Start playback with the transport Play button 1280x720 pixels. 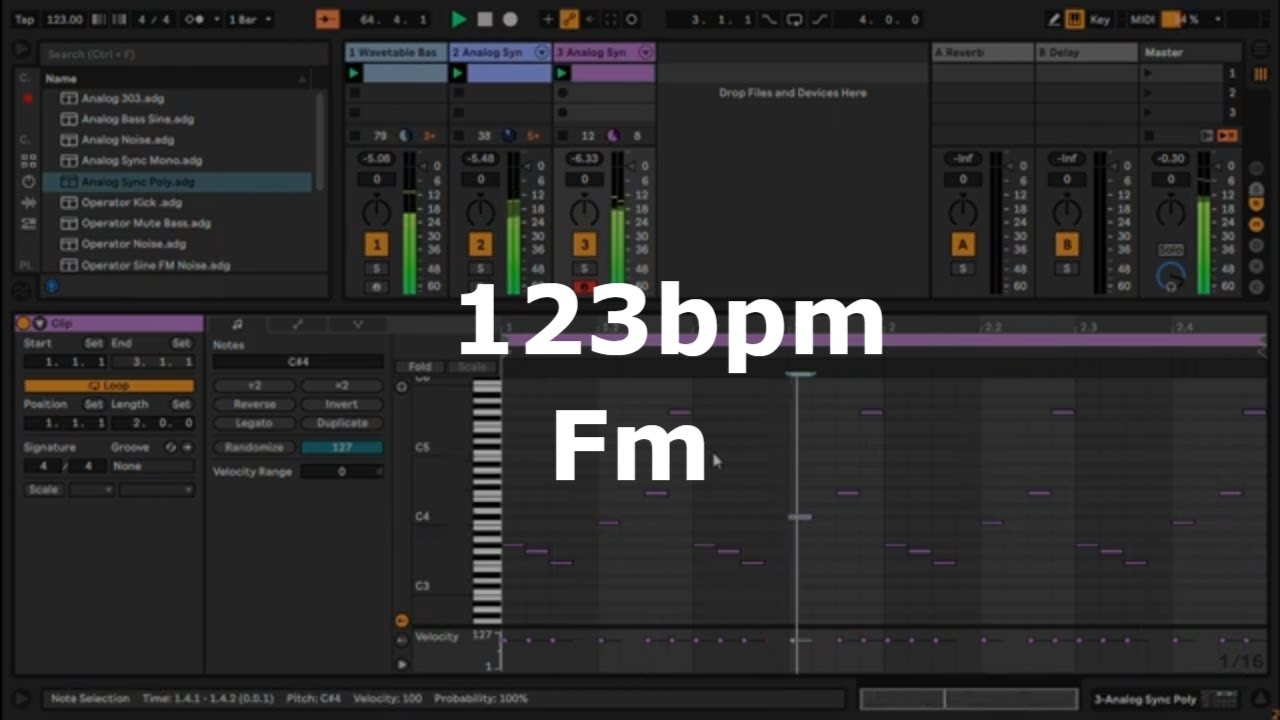pos(459,19)
